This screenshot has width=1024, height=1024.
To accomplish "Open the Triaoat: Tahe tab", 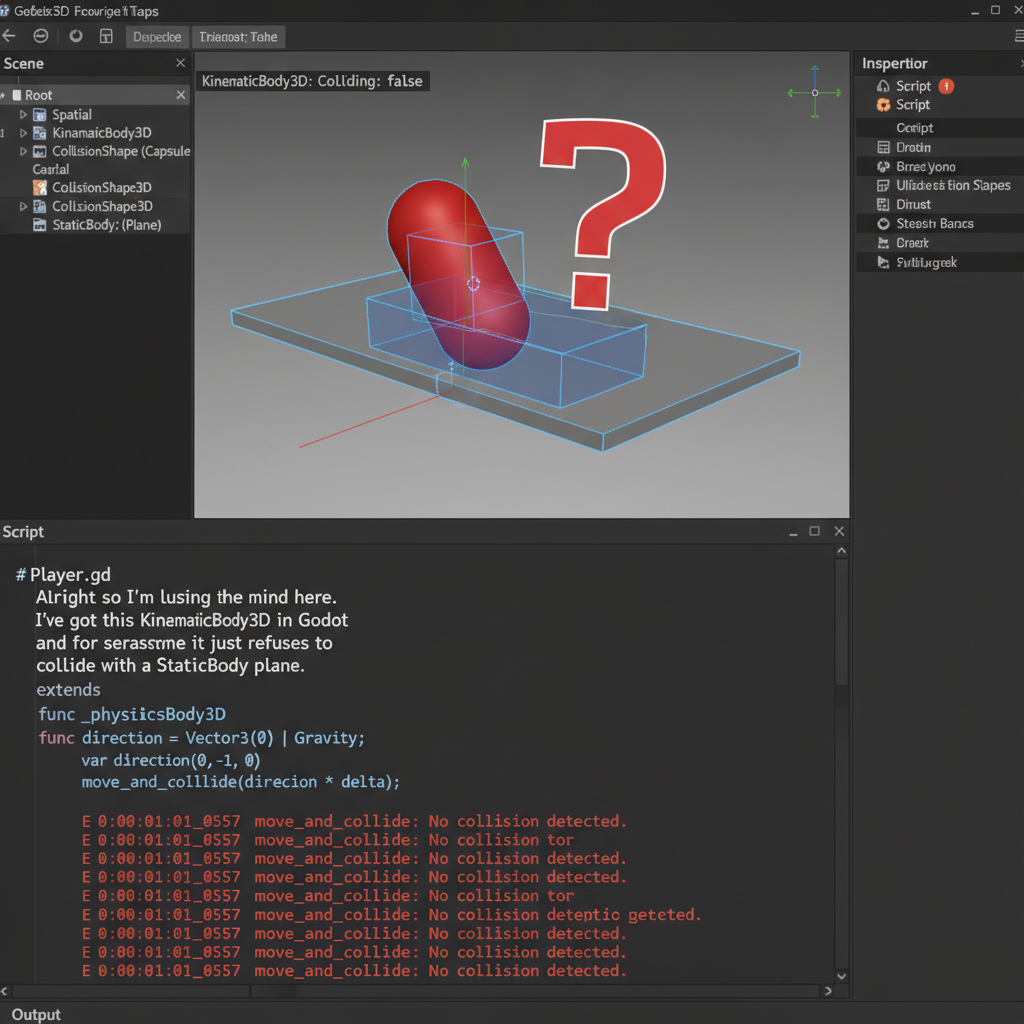I will coord(238,37).
